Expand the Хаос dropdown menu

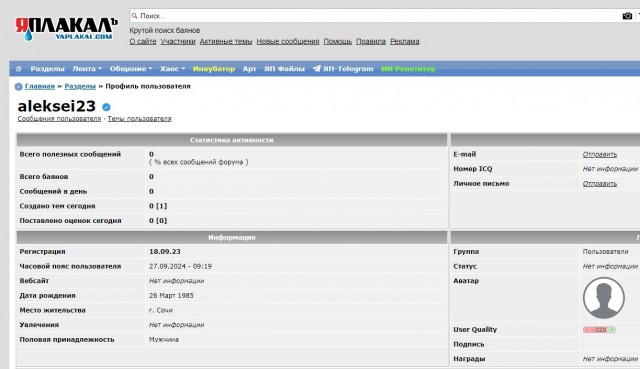tap(172, 69)
